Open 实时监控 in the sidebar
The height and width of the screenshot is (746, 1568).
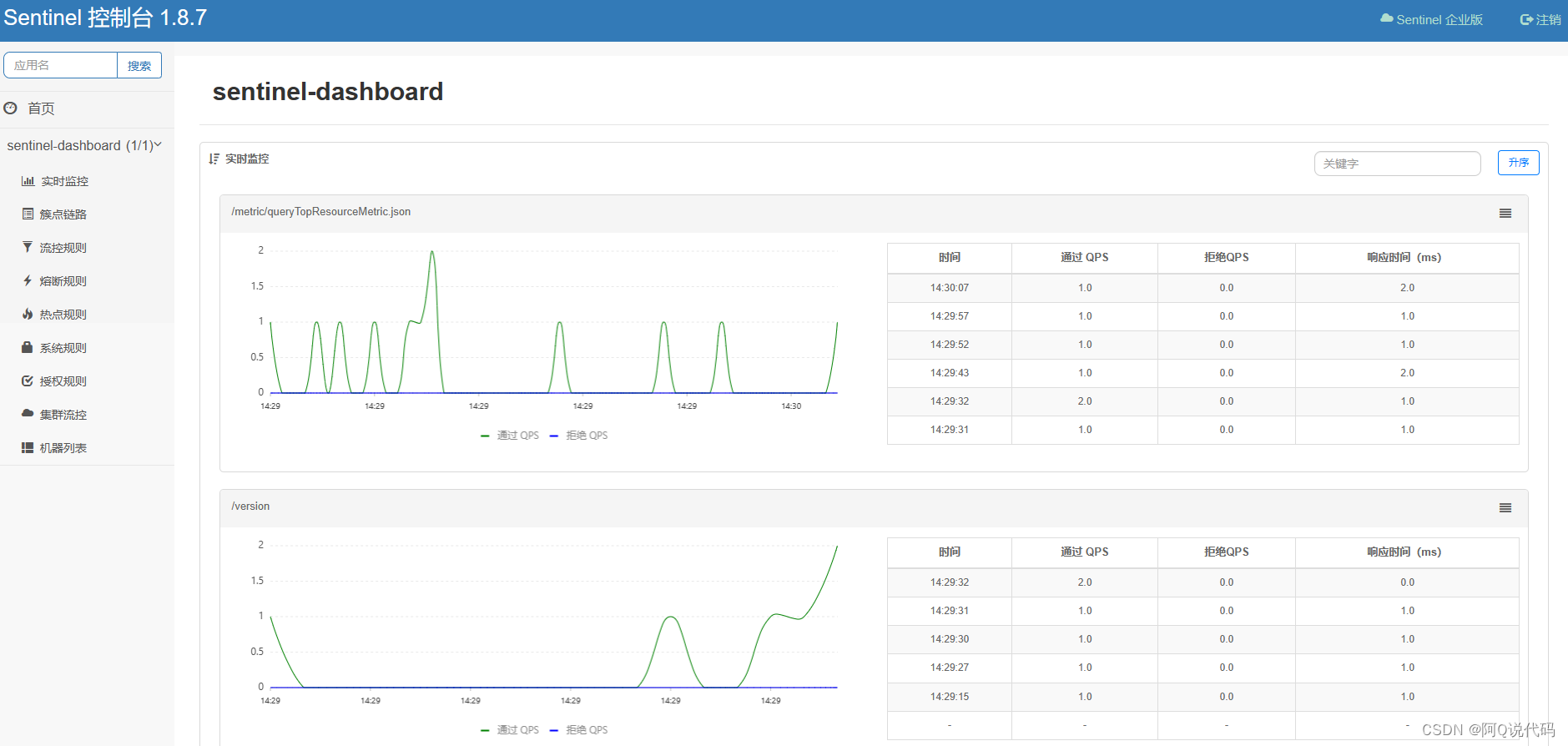(64, 181)
